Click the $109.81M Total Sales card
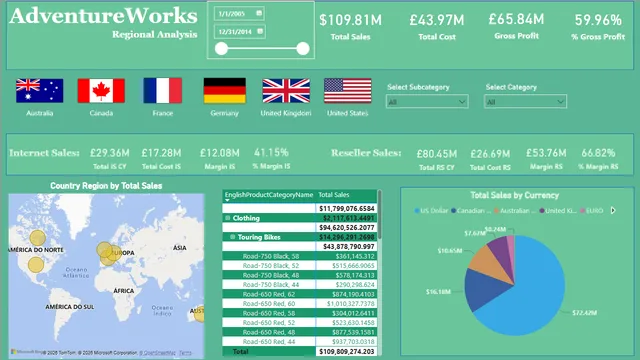This screenshot has height=360, width=640. pos(351,27)
